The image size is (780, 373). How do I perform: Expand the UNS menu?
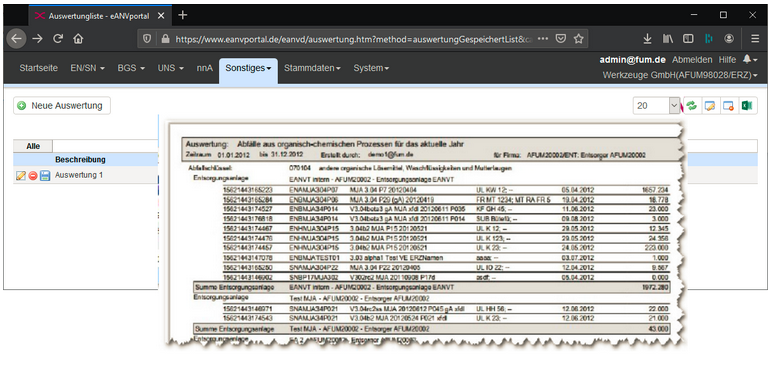click(171, 68)
